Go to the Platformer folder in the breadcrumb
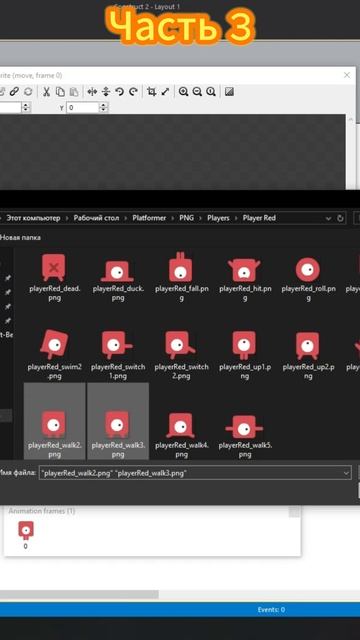Image resolution: width=360 pixels, height=640 pixels. click(x=149, y=218)
